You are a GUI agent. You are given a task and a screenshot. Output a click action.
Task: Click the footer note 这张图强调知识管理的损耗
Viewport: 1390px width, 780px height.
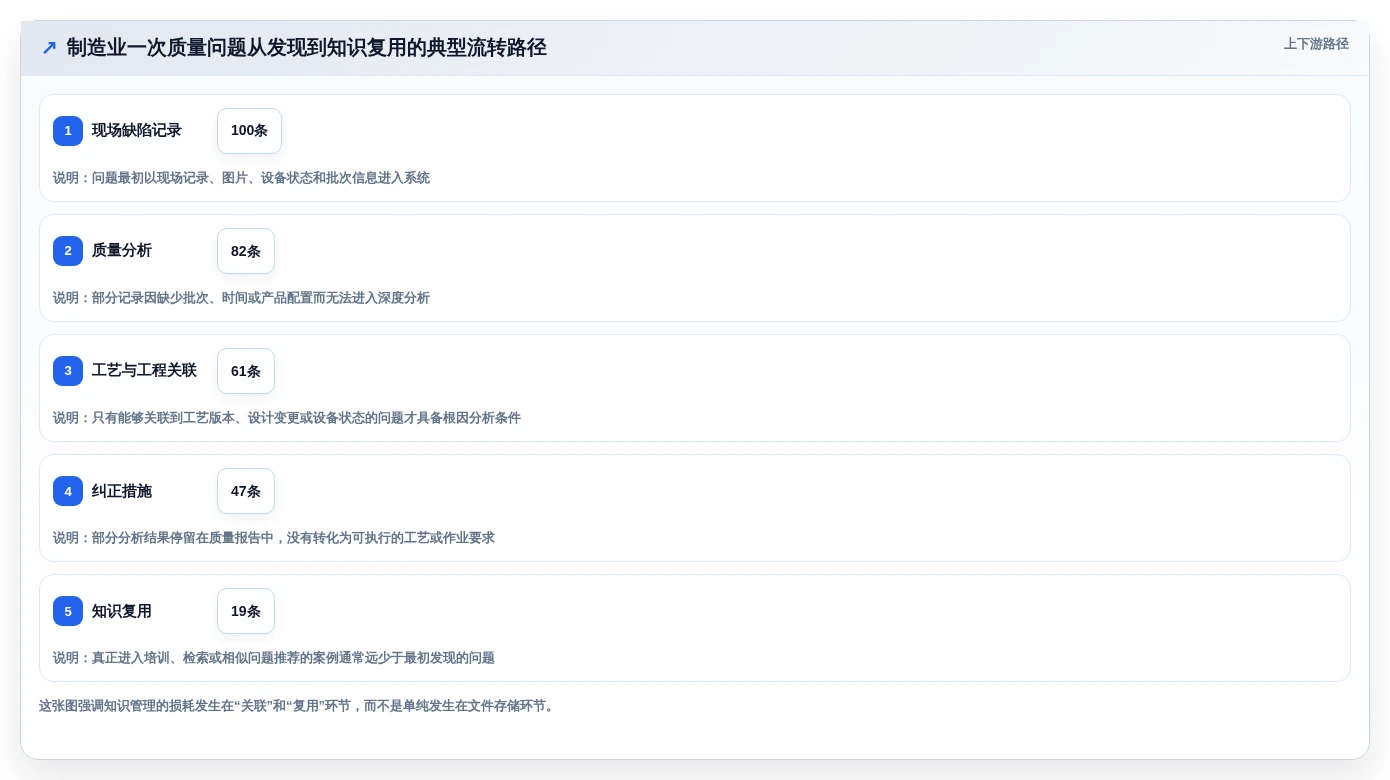coord(298,706)
